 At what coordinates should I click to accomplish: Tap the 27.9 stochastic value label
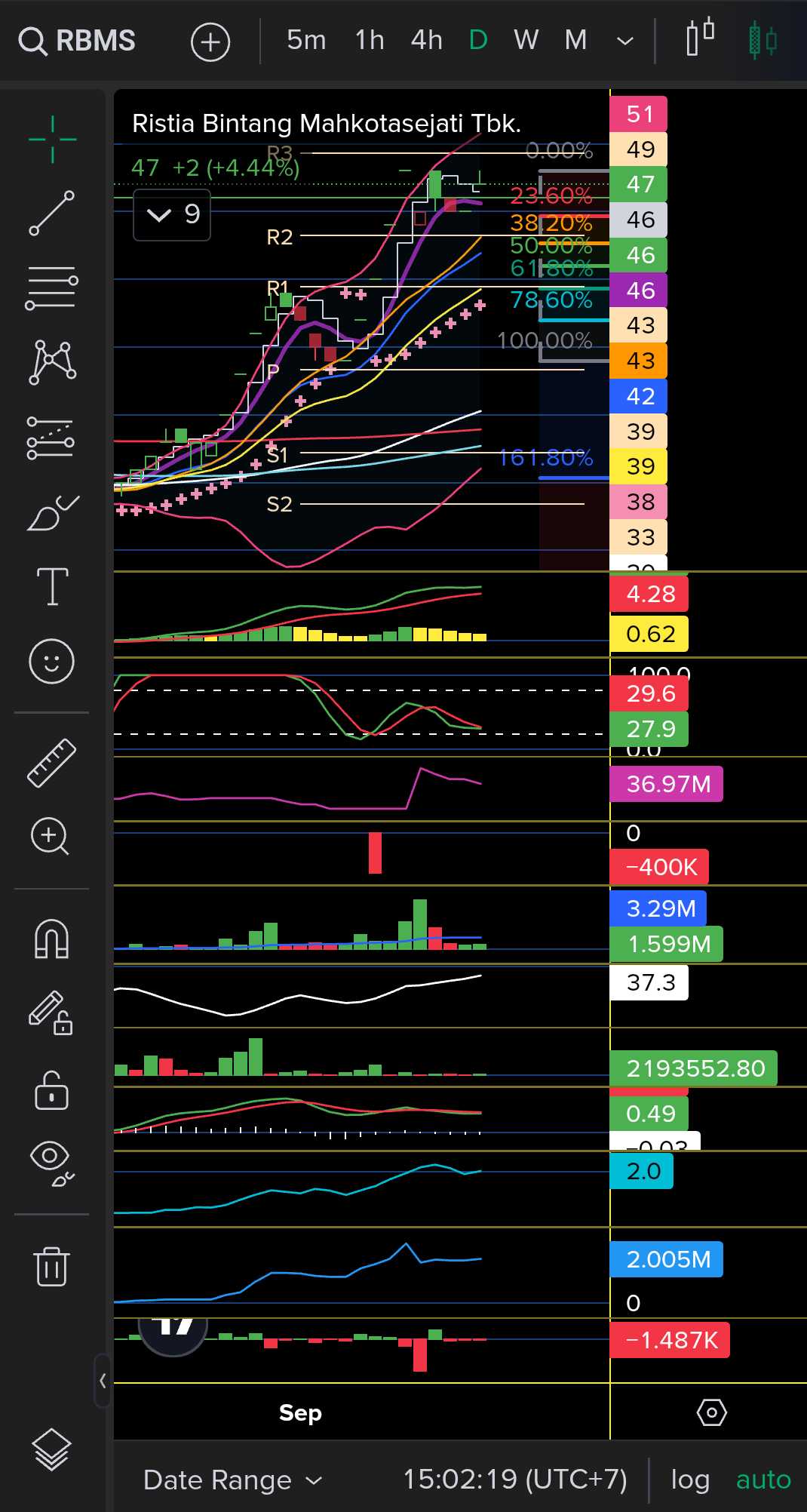click(x=649, y=729)
